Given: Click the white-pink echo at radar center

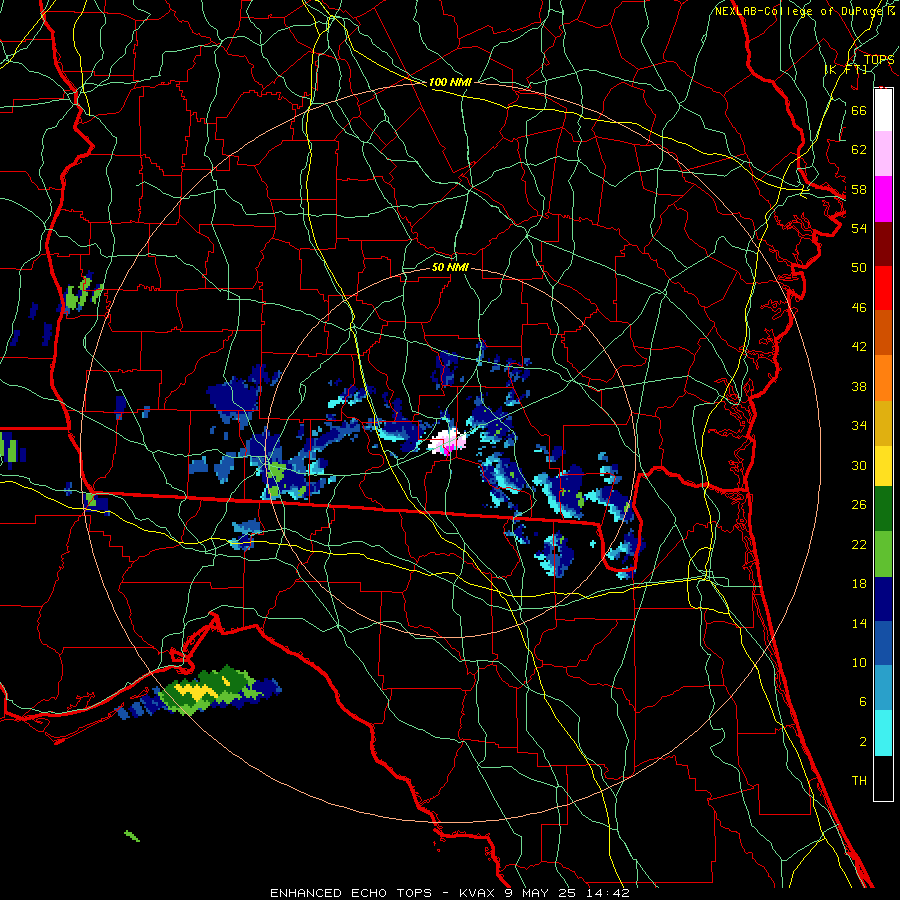Looking at the screenshot, I should tap(447, 441).
